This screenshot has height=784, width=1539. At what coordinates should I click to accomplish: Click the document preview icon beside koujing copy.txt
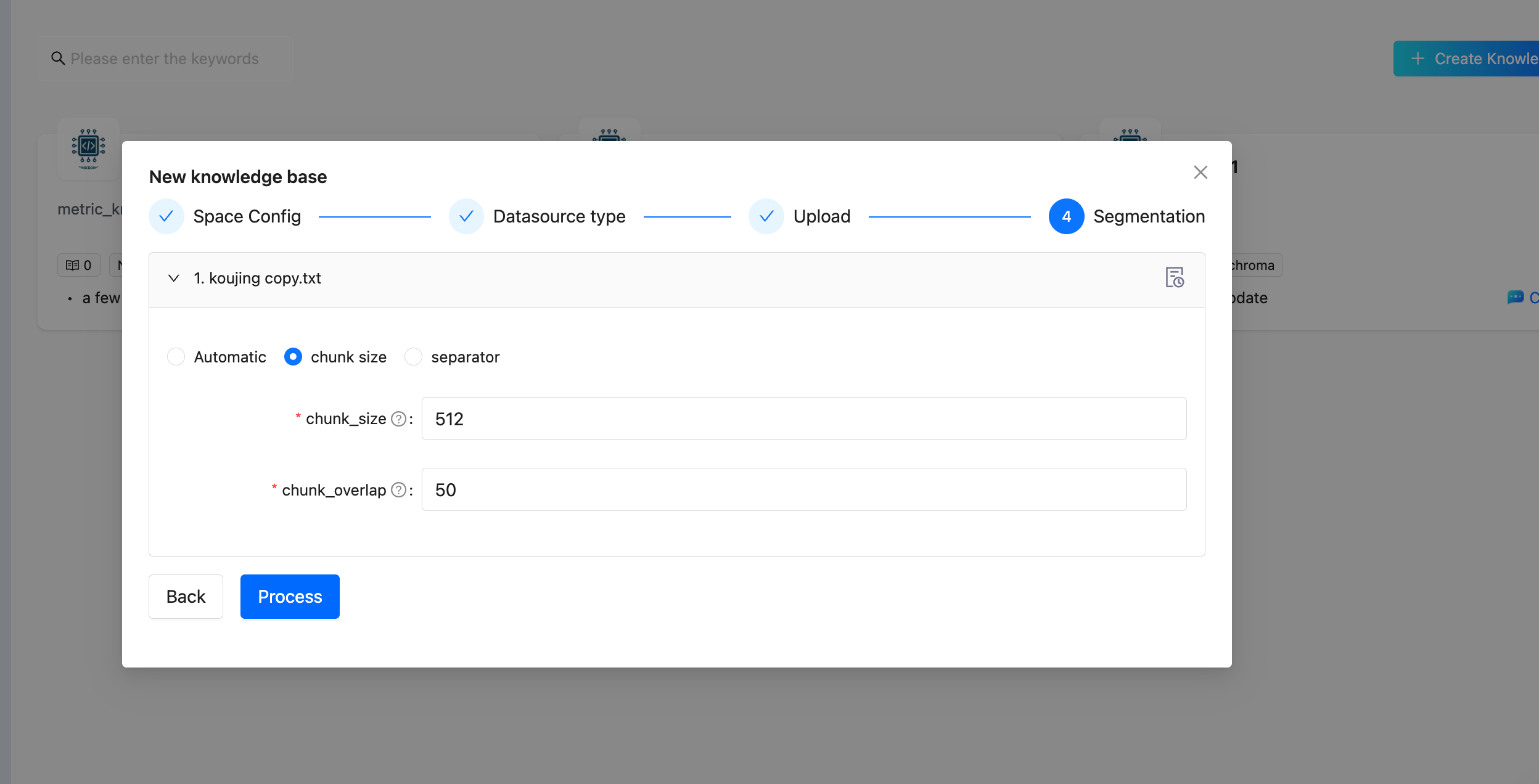coord(1174,278)
